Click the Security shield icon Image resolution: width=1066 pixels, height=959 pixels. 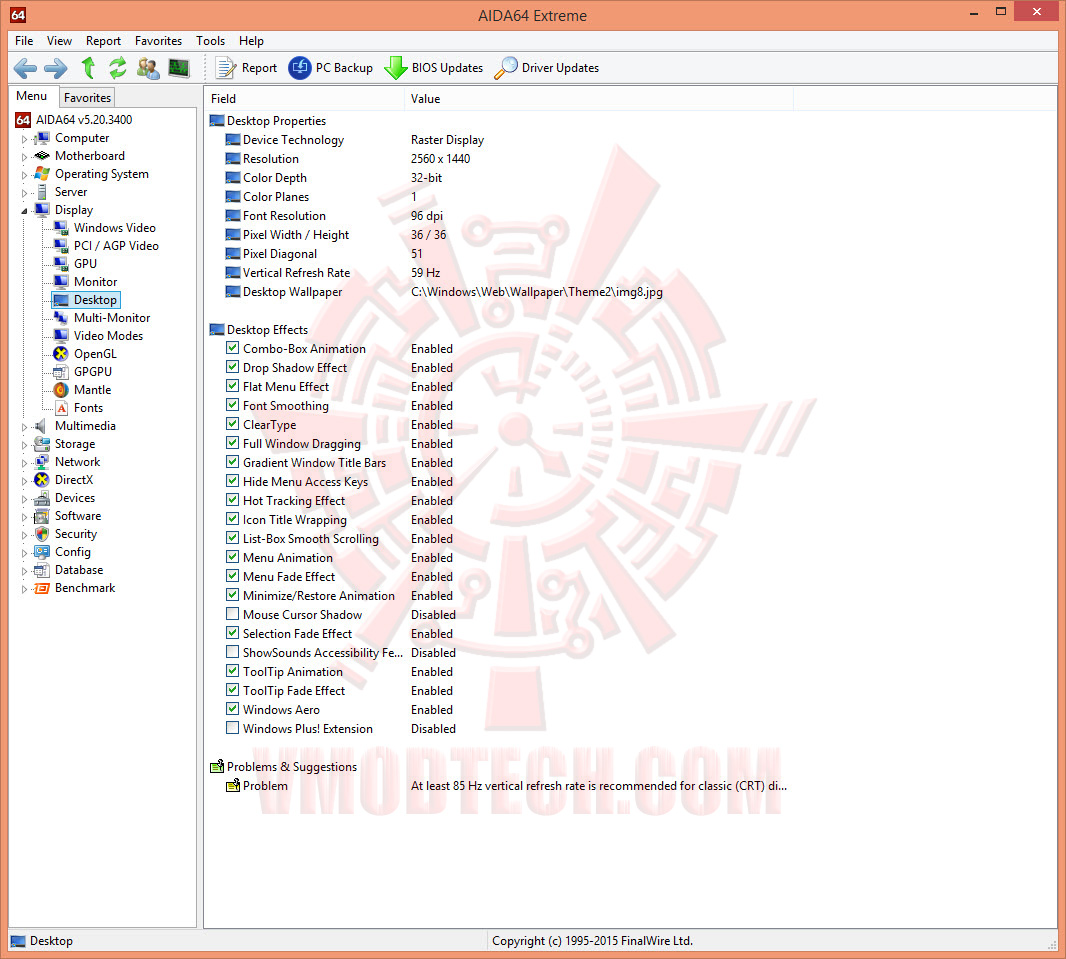(42, 534)
